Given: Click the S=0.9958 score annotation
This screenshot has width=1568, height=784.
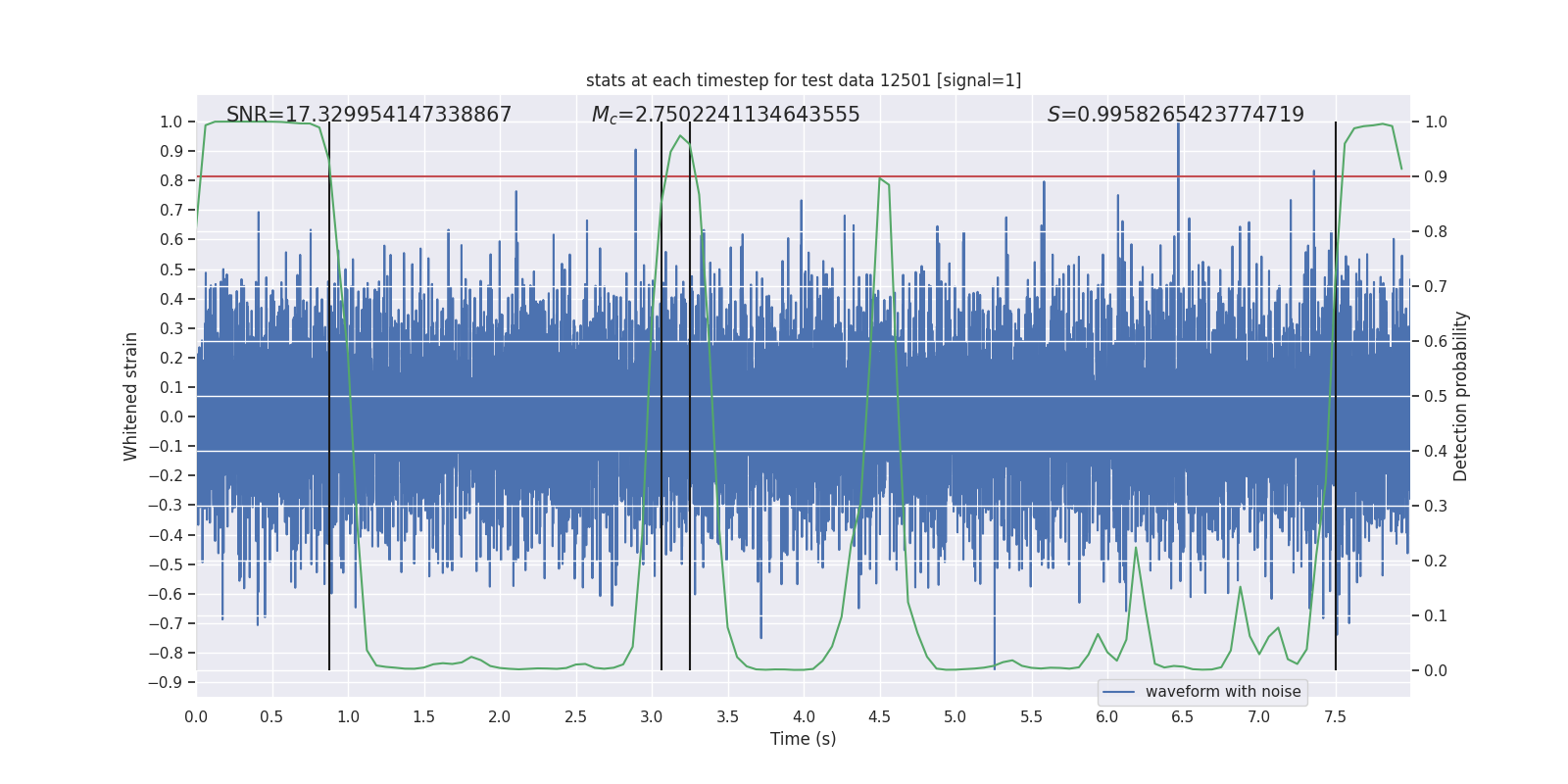Looking at the screenshot, I should (1175, 115).
